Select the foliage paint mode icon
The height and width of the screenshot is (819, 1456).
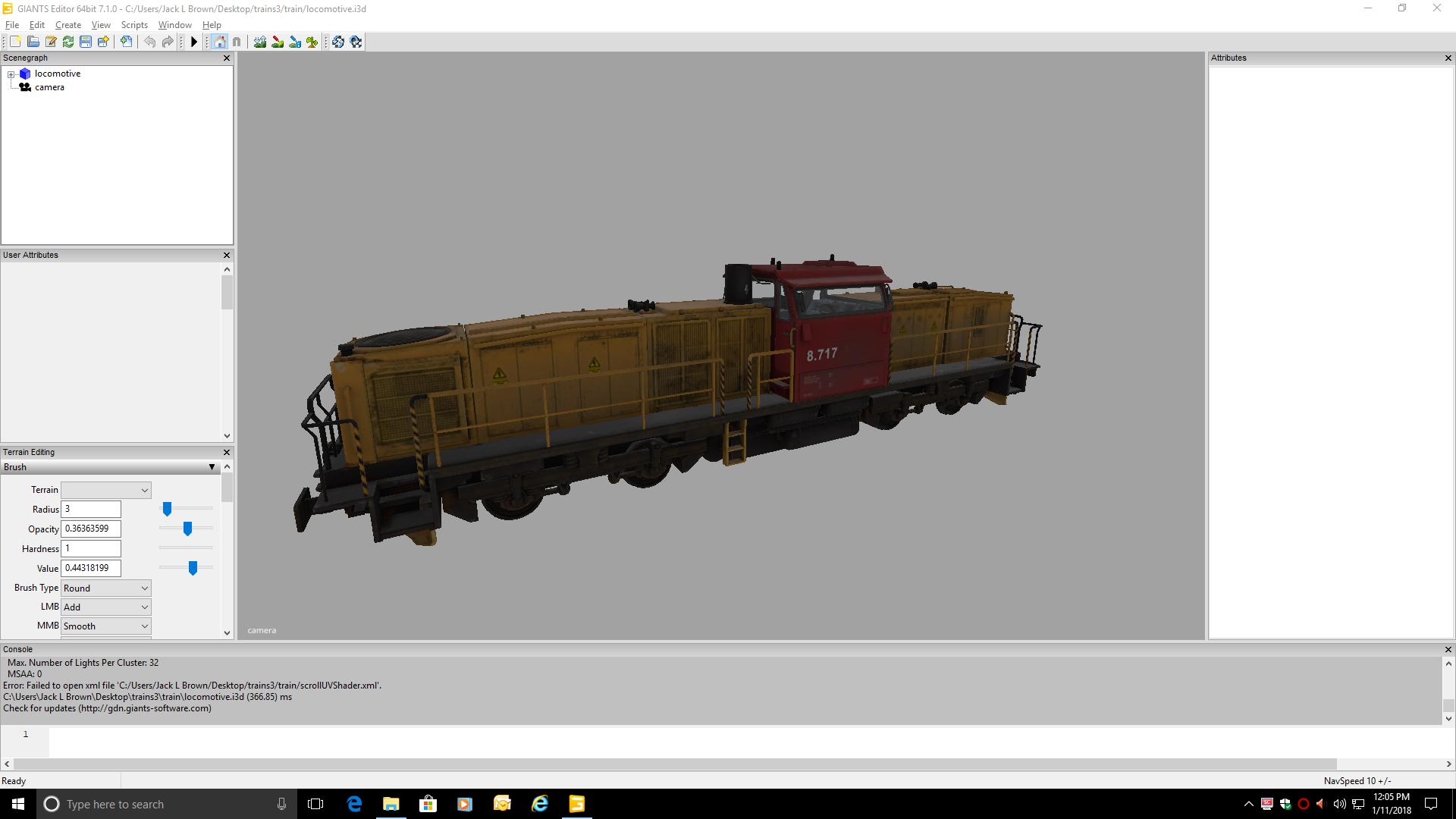point(312,42)
